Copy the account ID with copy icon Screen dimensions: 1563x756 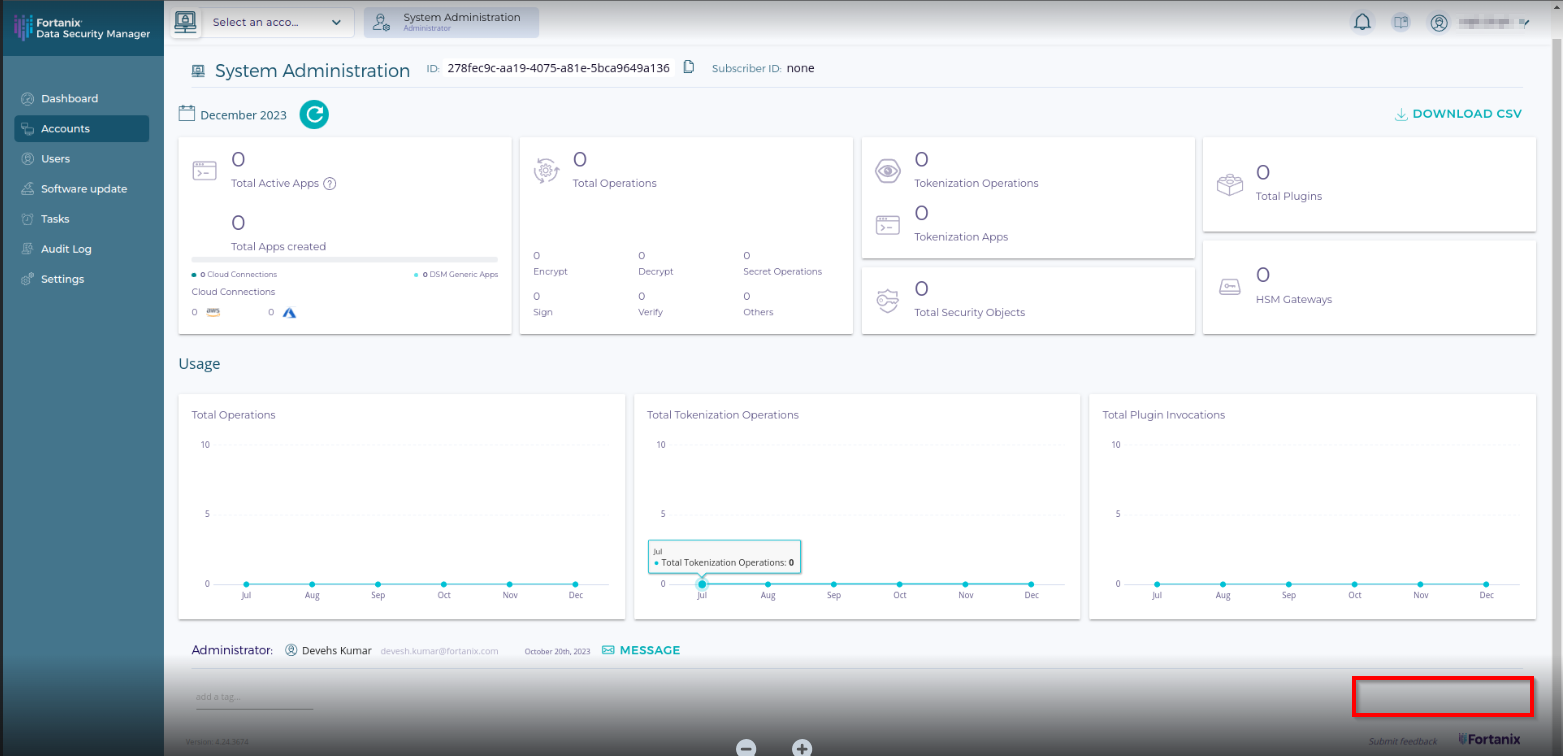[689, 68]
